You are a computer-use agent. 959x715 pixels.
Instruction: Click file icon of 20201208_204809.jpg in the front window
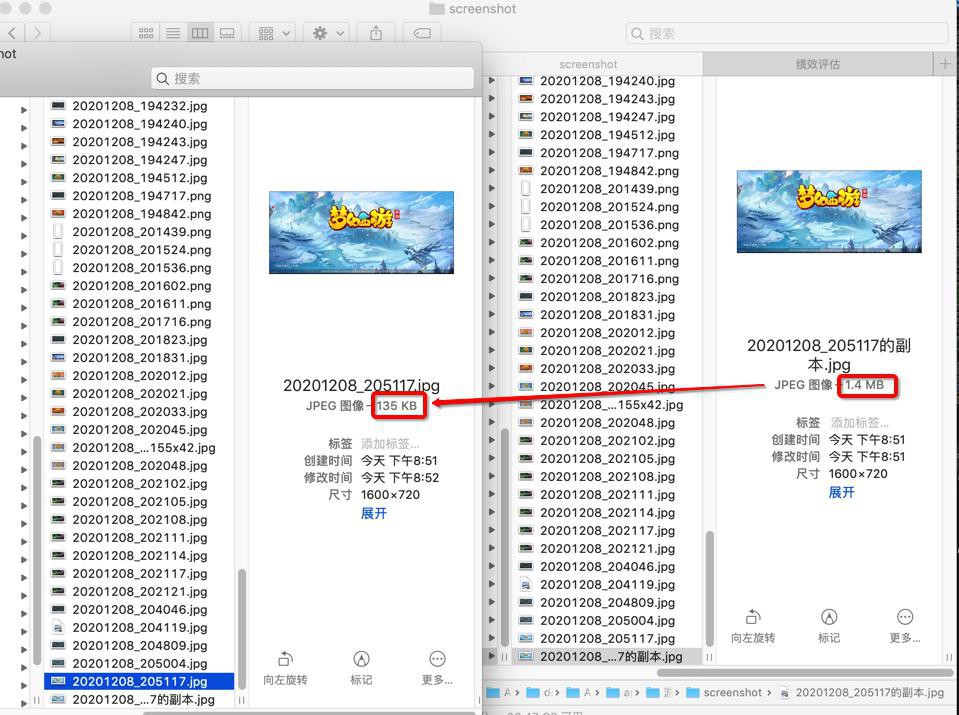click(58, 645)
